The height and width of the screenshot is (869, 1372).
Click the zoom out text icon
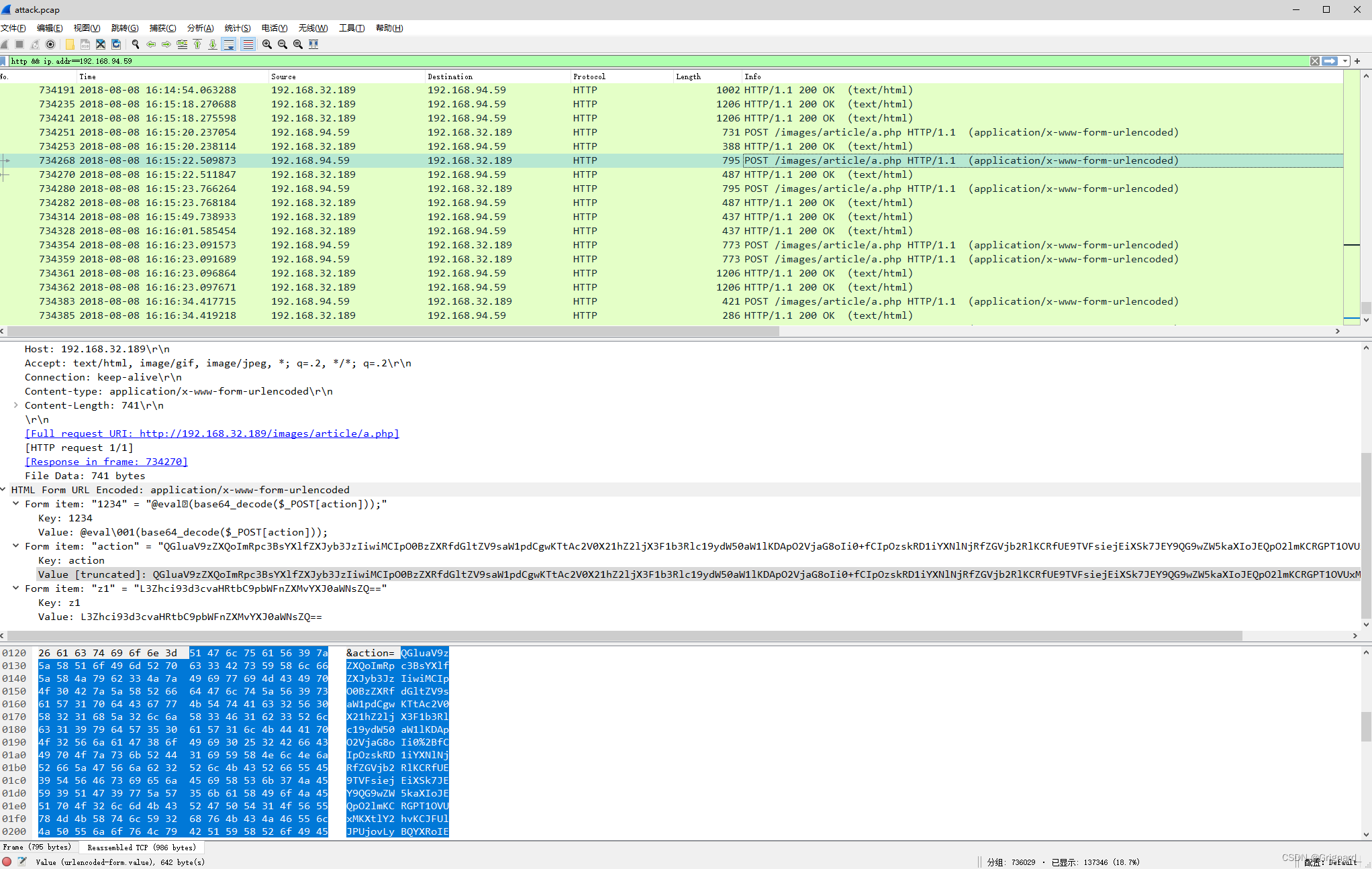283,44
